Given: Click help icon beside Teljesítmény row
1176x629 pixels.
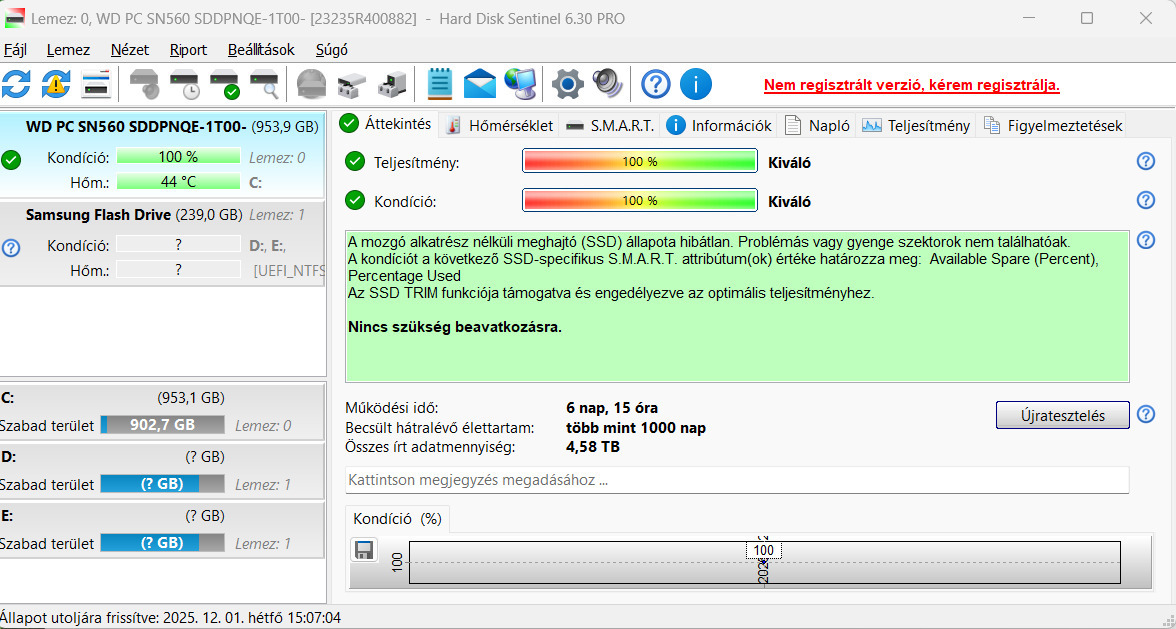Looking at the screenshot, I should coord(1145,160).
